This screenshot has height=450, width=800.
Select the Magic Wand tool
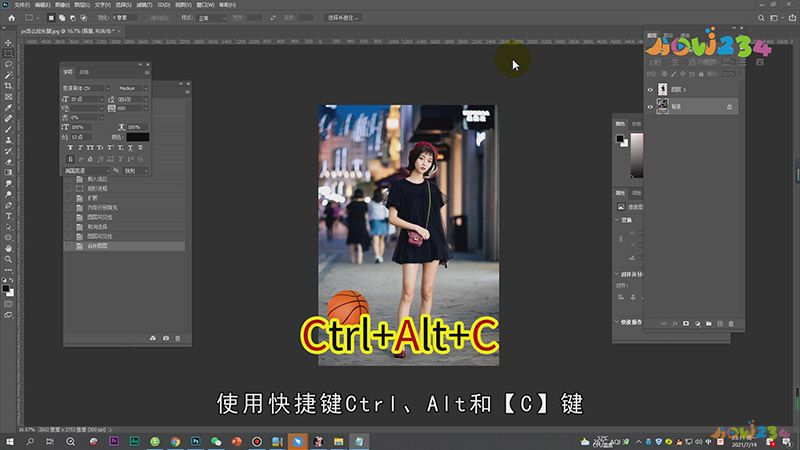click(8, 75)
